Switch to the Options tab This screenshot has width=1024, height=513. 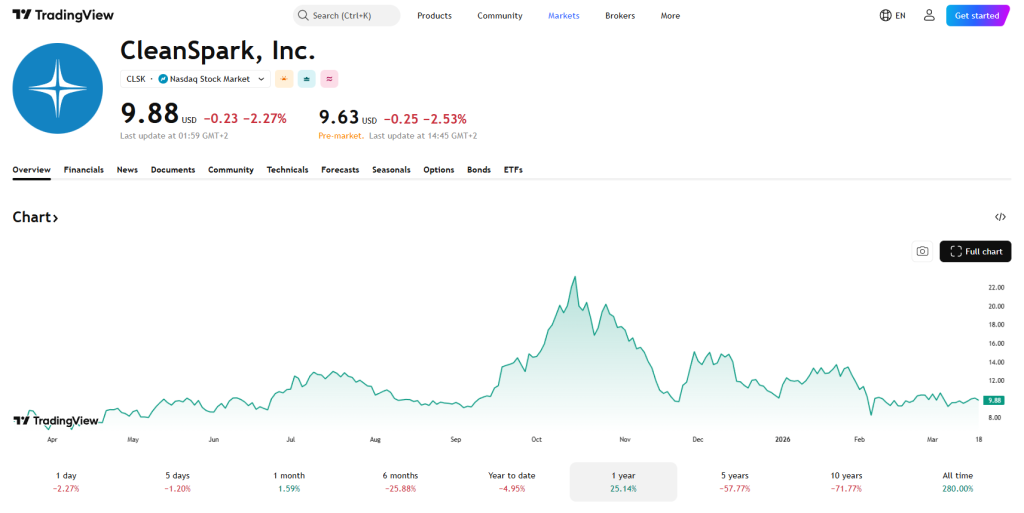point(439,170)
